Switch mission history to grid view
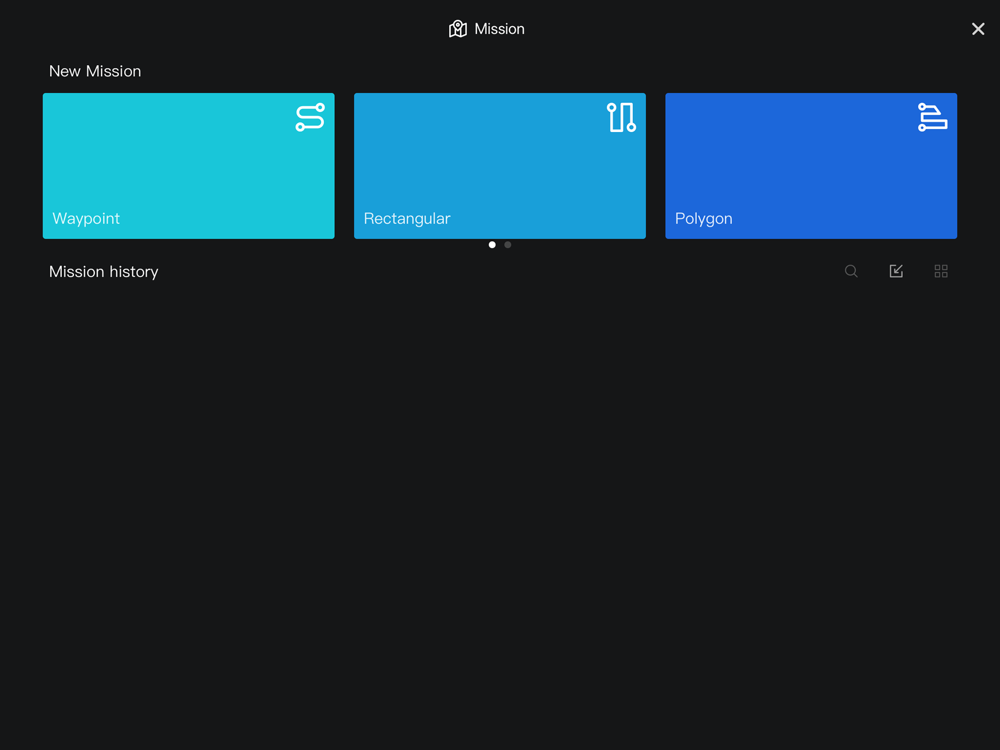1000x750 pixels. pyautogui.click(x=941, y=271)
